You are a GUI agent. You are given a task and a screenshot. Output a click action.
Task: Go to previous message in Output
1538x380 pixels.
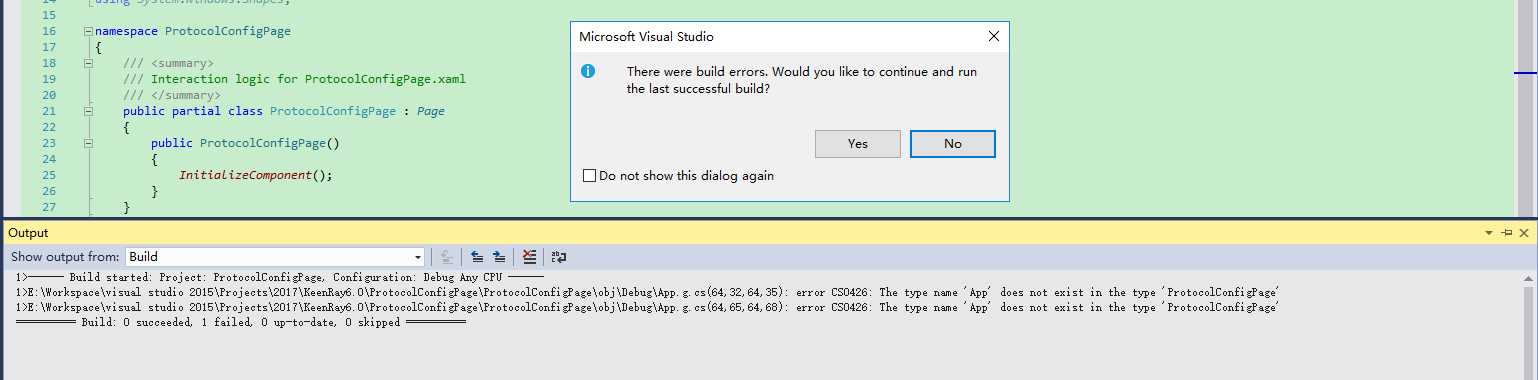[477, 257]
